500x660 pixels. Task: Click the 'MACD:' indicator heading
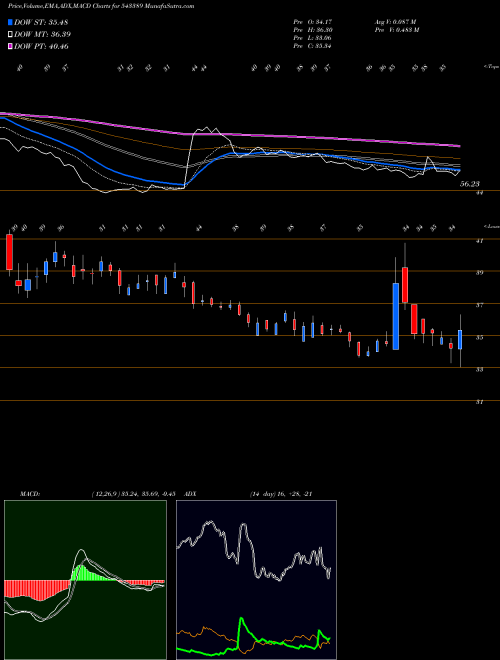(x=29, y=494)
